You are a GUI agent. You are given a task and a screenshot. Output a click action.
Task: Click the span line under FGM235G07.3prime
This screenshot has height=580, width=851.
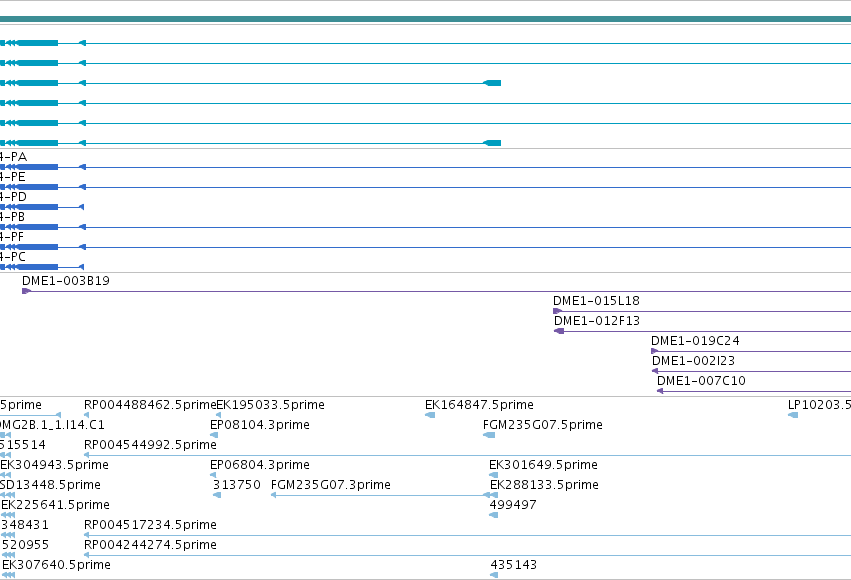(384, 495)
